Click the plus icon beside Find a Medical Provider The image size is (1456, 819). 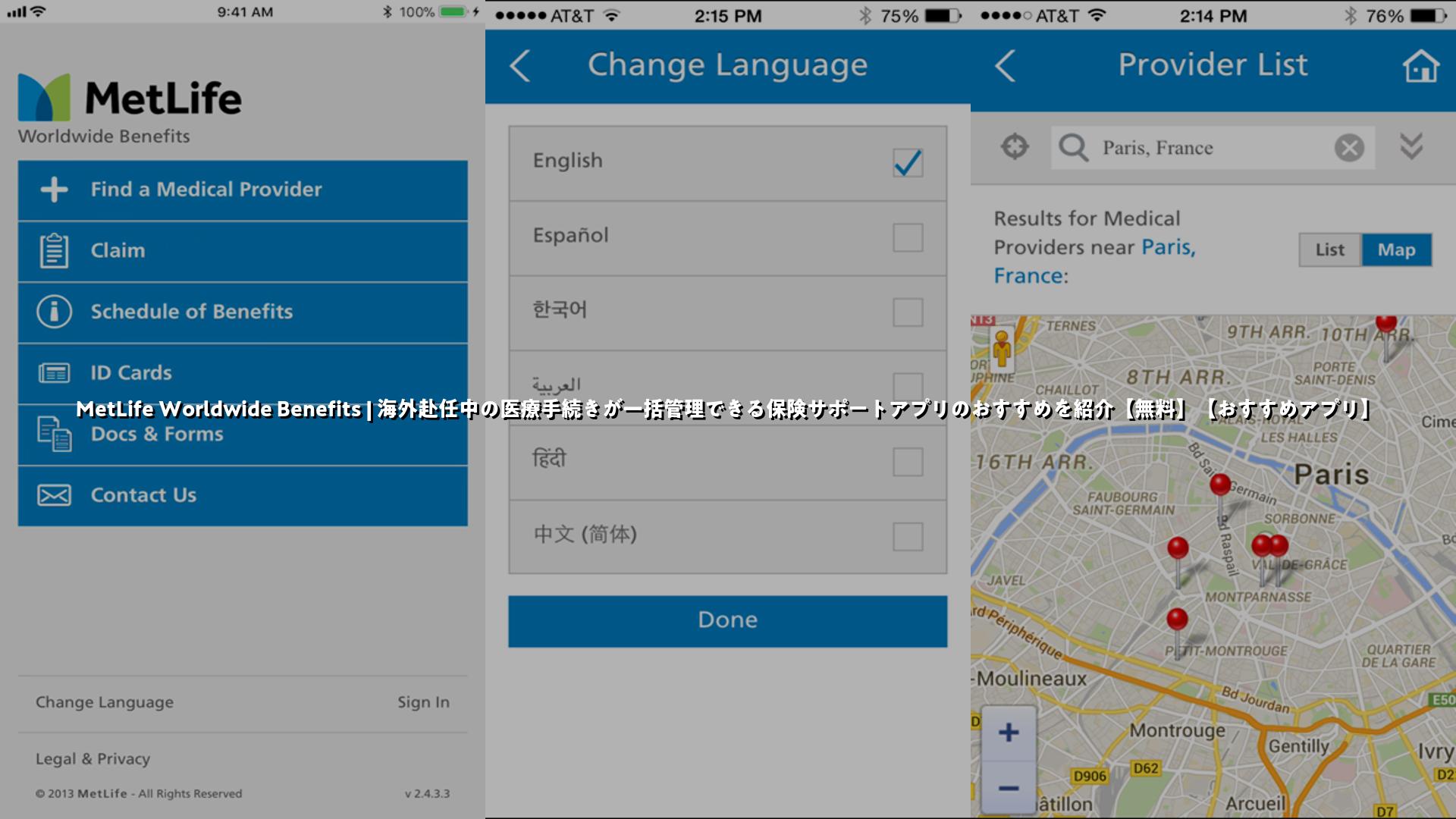(54, 190)
